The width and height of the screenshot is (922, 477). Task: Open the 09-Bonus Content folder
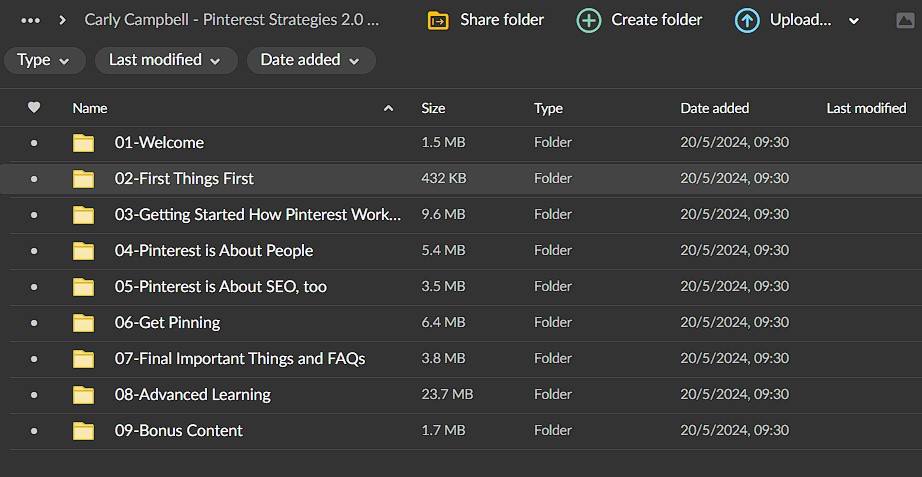[179, 431]
